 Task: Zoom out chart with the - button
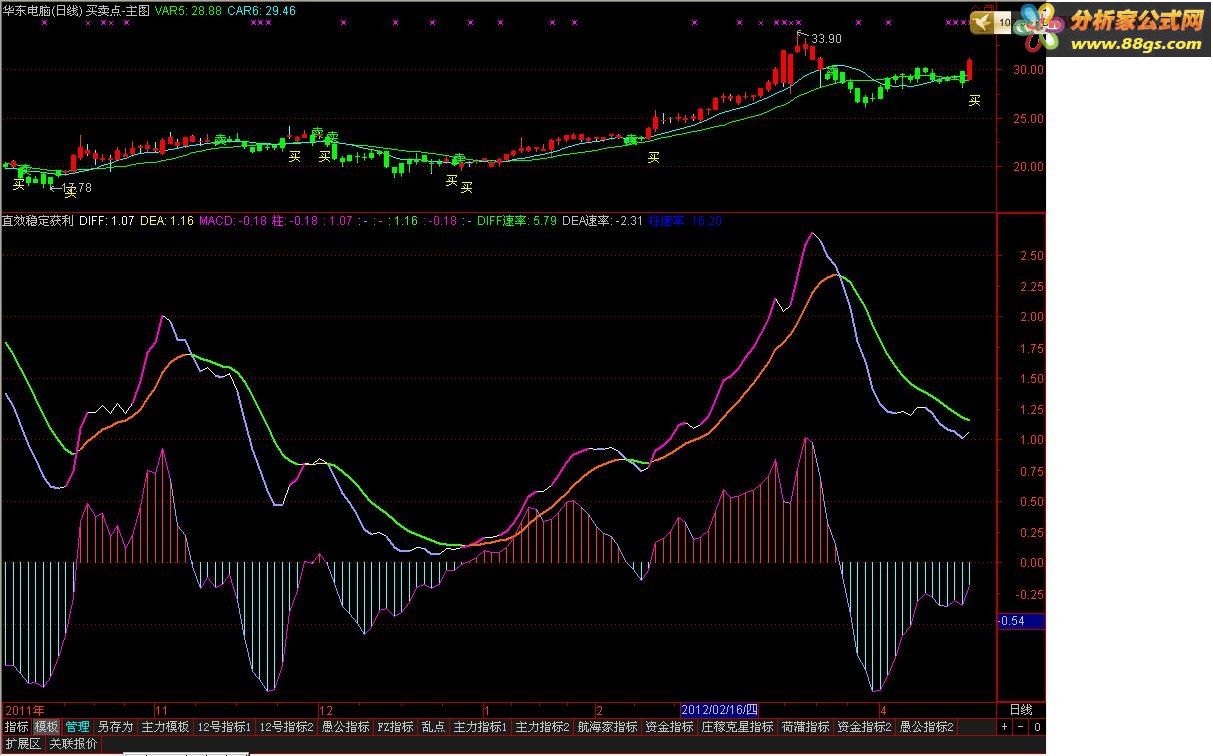[1021, 727]
